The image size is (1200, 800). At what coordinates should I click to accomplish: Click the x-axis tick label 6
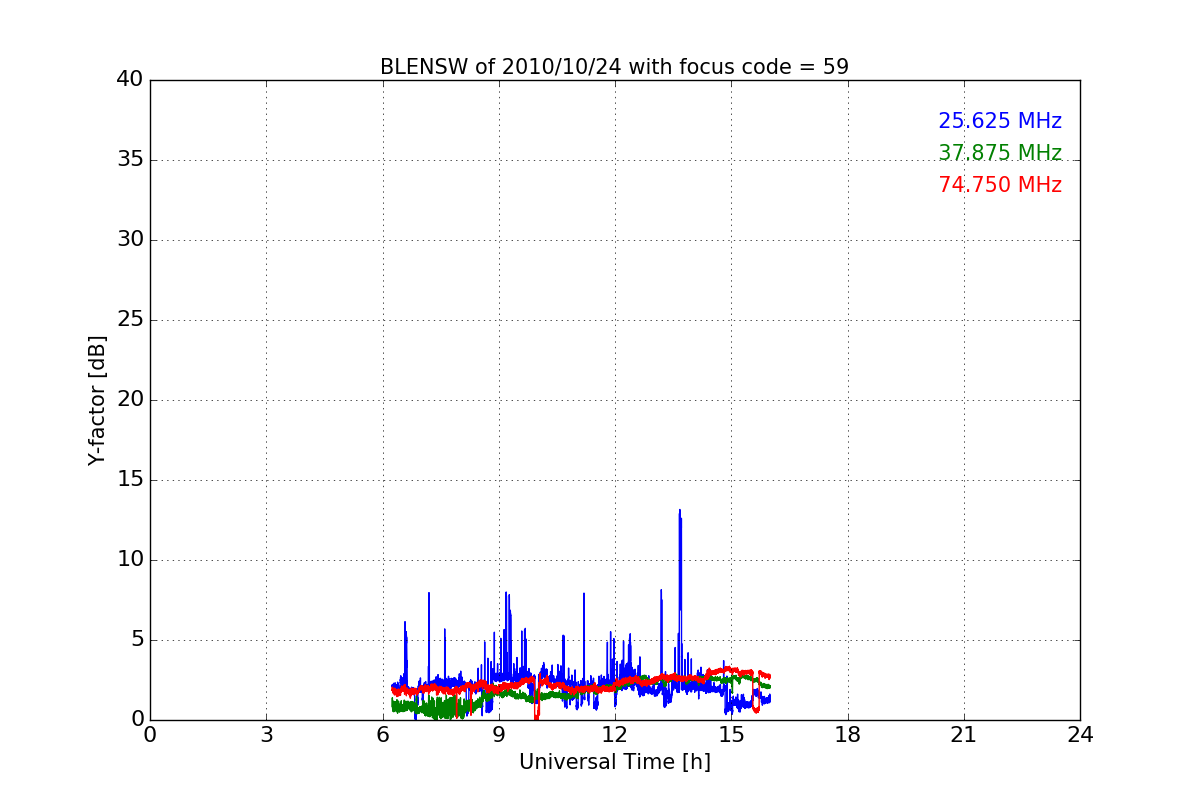click(382, 735)
